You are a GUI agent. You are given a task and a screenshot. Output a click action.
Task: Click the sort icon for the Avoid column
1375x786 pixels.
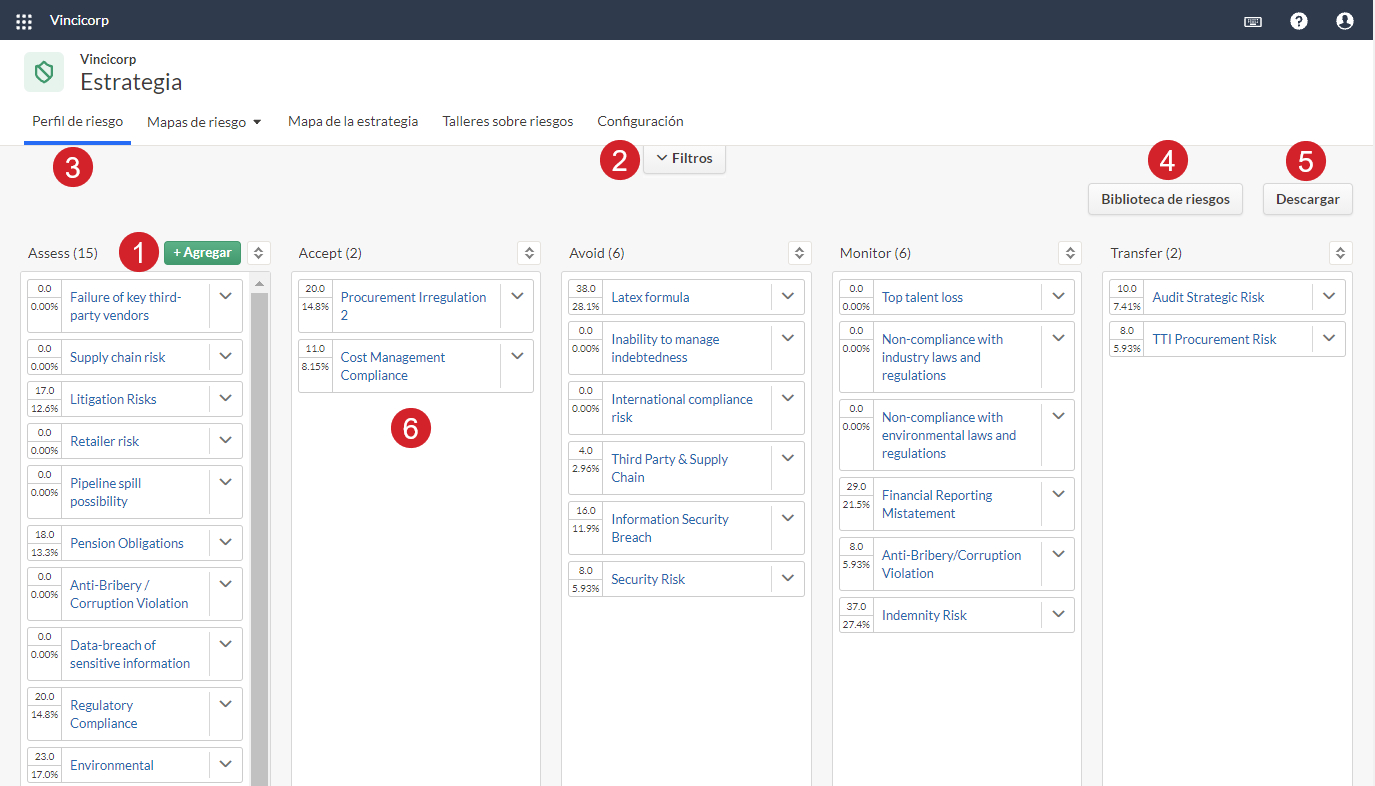(x=800, y=254)
